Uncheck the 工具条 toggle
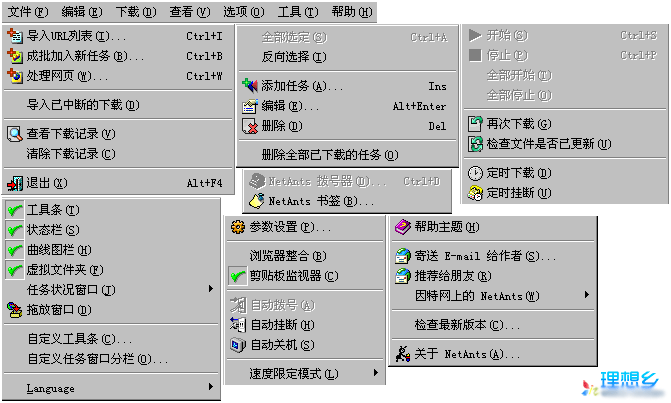 click(x=15, y=210)
